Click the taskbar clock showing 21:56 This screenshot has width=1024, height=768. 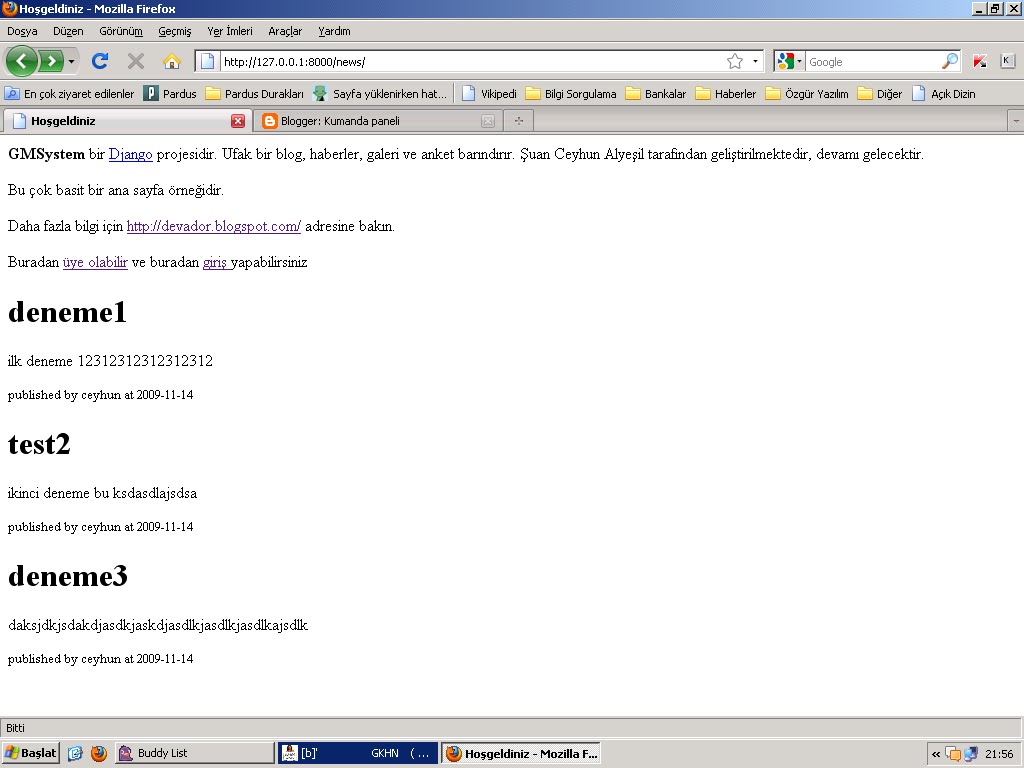(x=999, y=754)
